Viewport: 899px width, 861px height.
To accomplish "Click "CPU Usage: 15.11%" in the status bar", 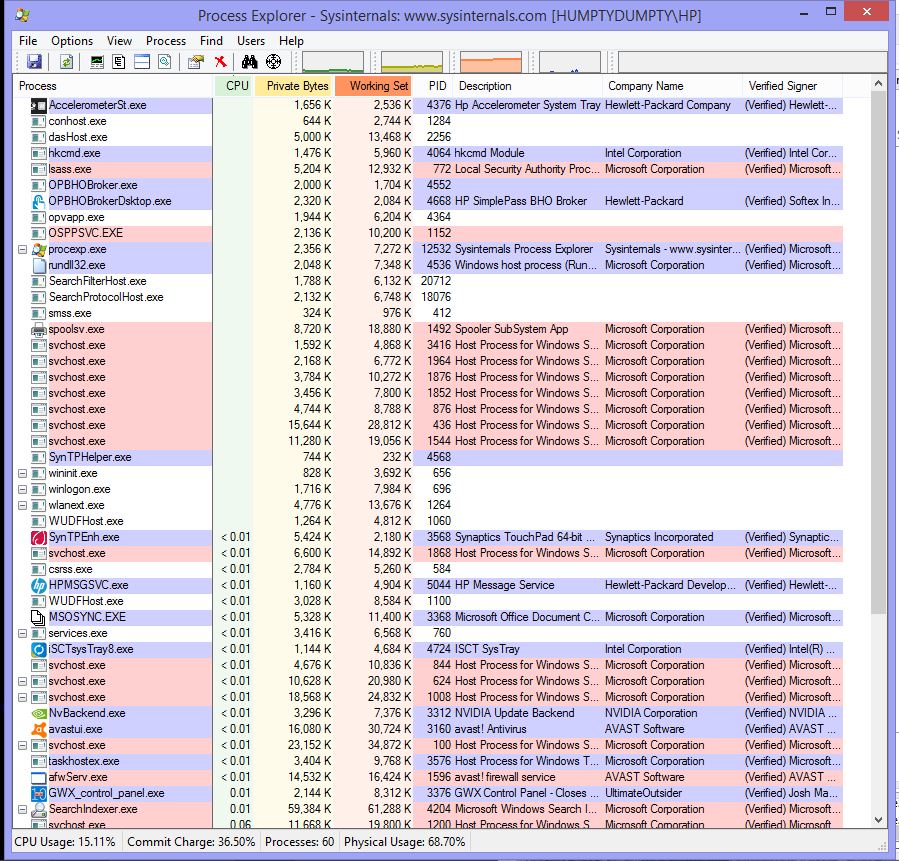I will [65, 842].
